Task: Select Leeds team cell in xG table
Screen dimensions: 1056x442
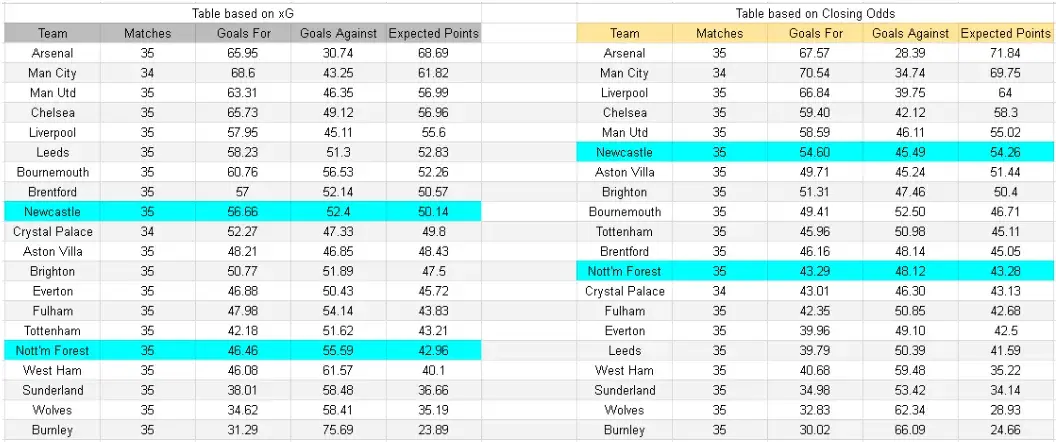Action: pos(53,152)
